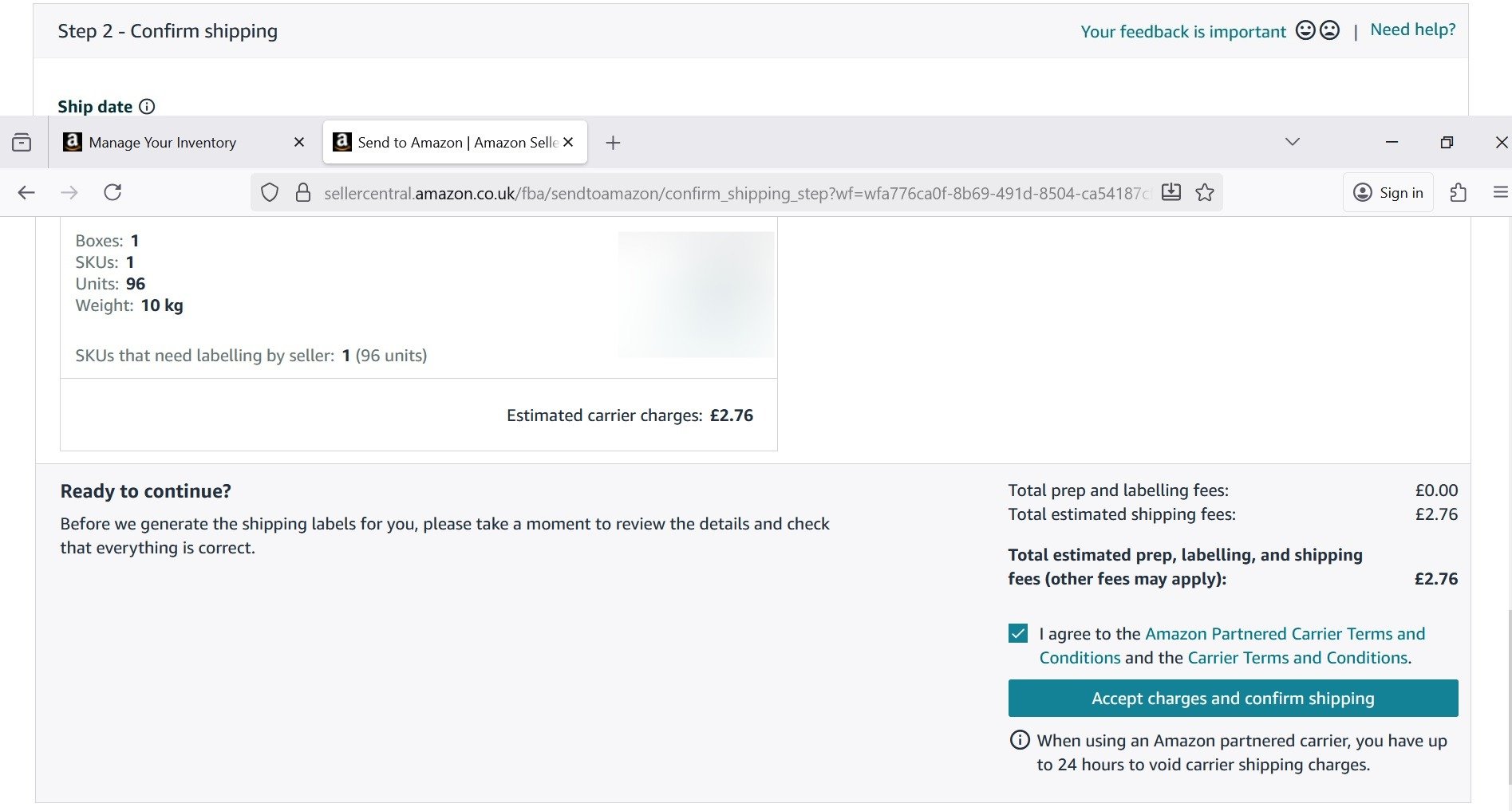Expand the list all tabs chevron
Image resolution: width=1512 pixels, height=811 pixels.
click(1293, 142)
